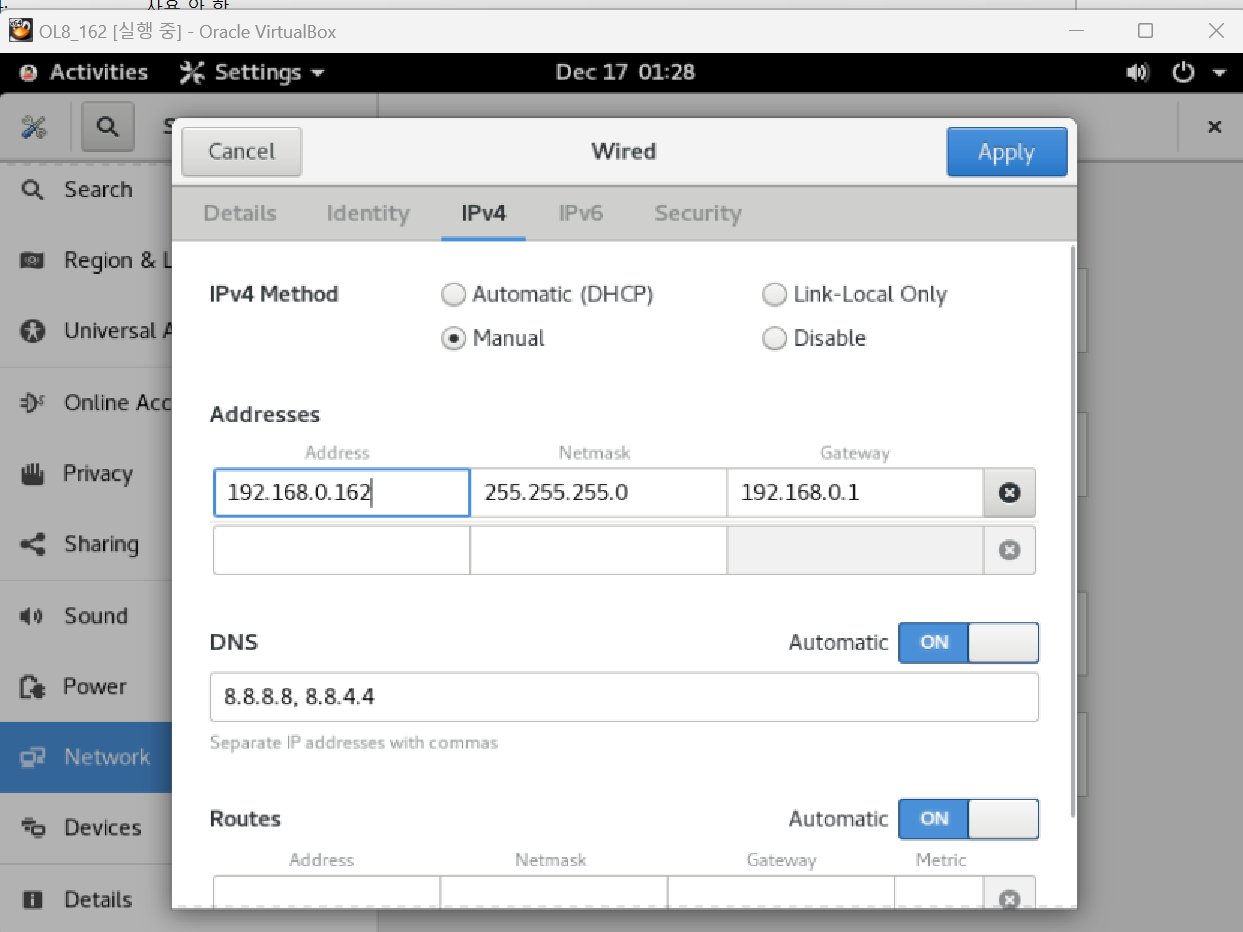Delete the 192.168.0.162 address row
Screen dimensions: 1243x932
click(x=1009, y=493)
